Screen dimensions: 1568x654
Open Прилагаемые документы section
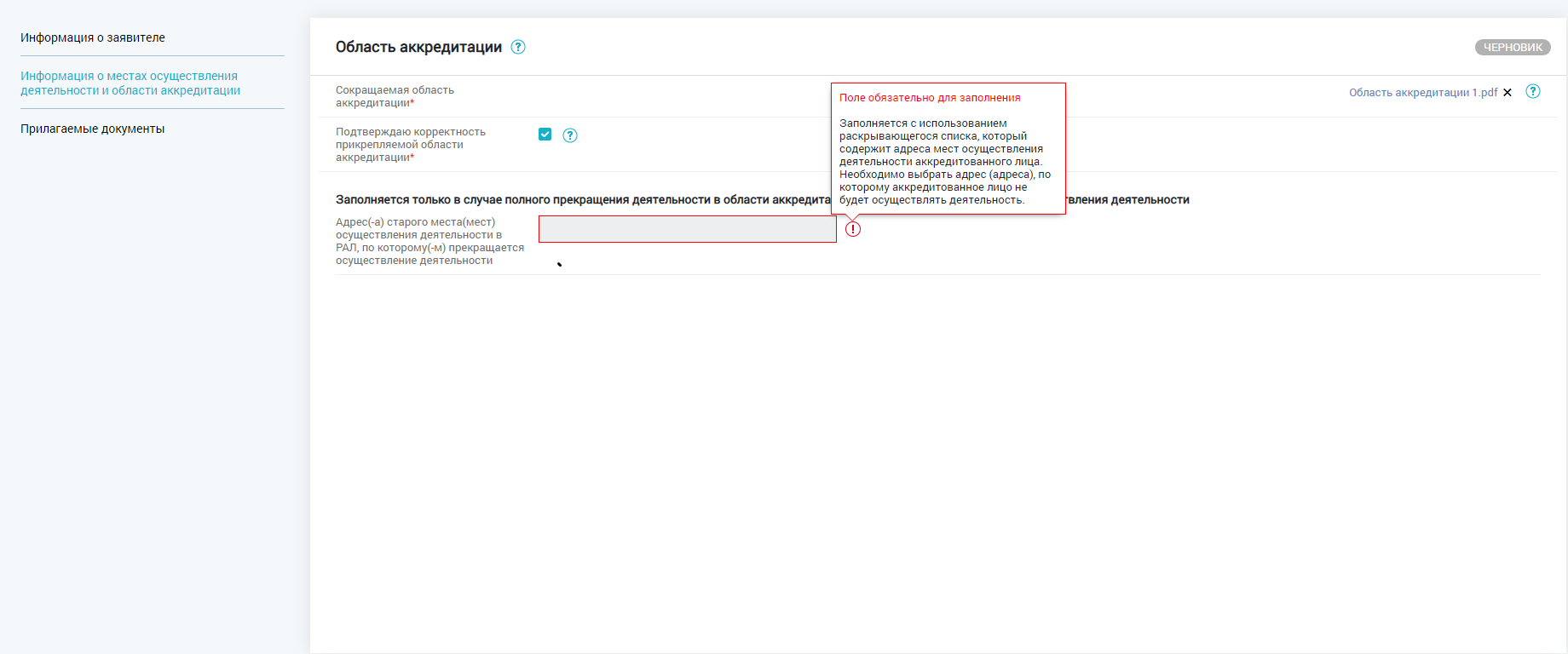click(x=93, y=129)
